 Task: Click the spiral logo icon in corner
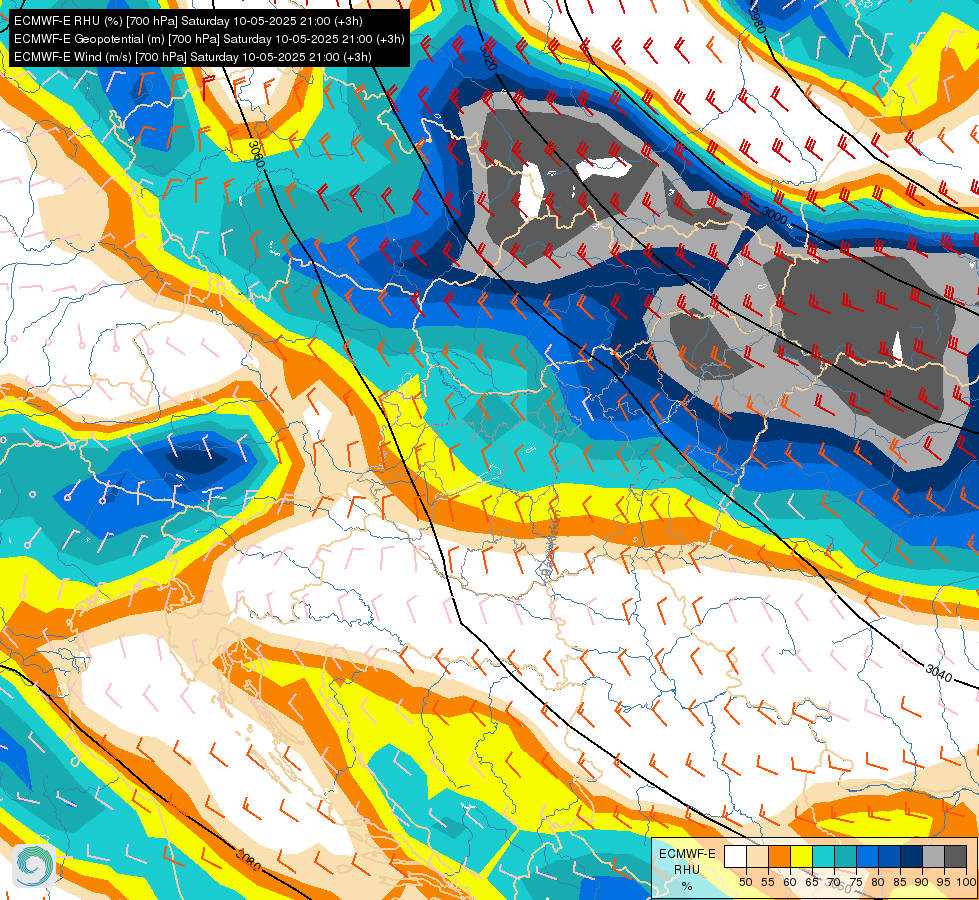[34, 865]
